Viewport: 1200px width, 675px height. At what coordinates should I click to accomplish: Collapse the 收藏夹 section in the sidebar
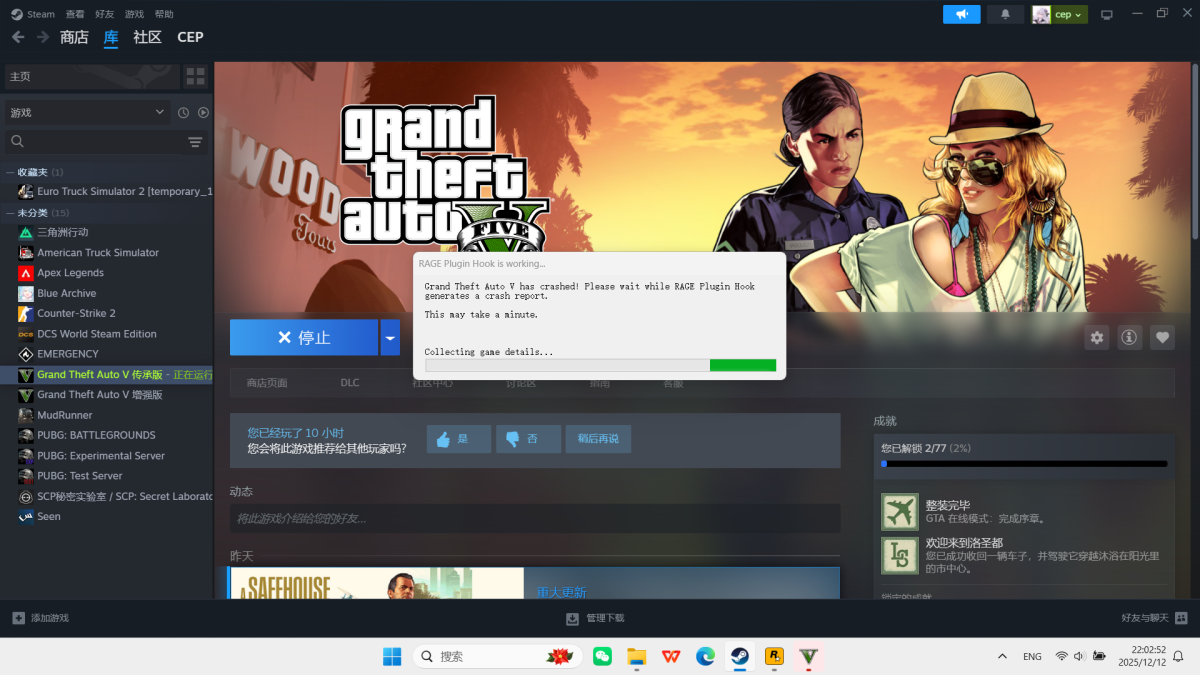click(x=10, y=172)
